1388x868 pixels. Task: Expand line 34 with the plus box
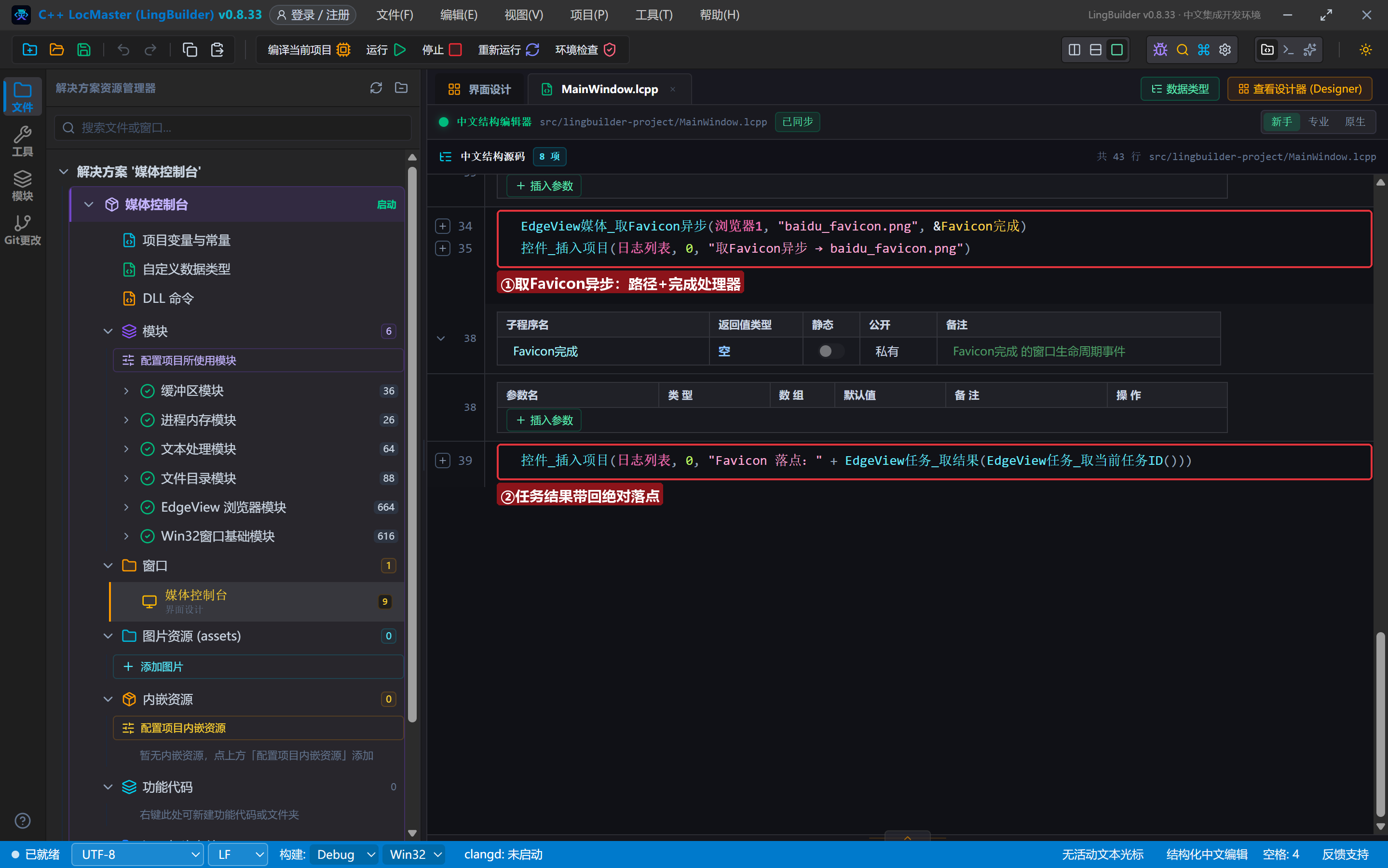pos(443,226)
